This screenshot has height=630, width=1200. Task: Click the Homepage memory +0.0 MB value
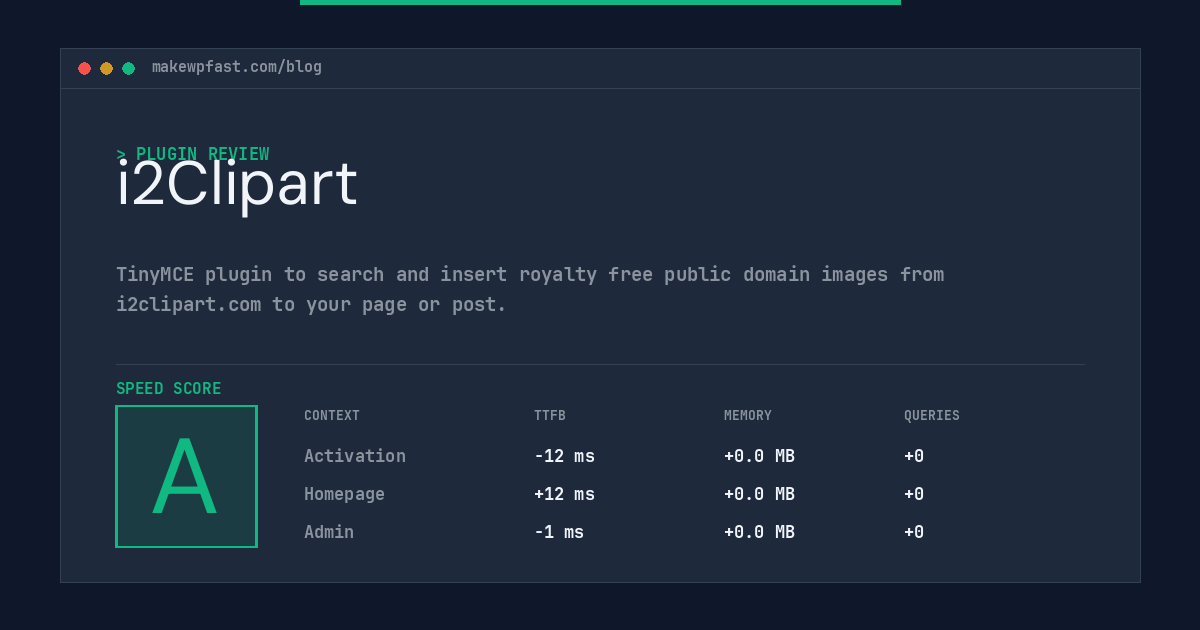759,494
